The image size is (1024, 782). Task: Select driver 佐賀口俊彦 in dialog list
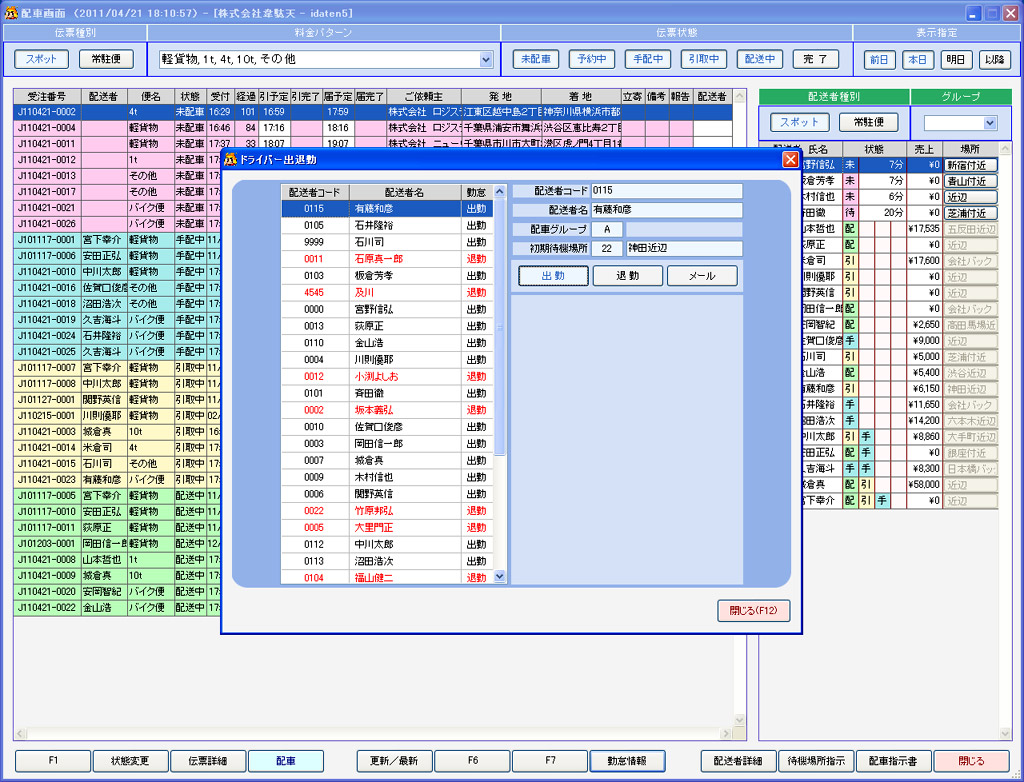pyautogui.click(x=387, y=427)
